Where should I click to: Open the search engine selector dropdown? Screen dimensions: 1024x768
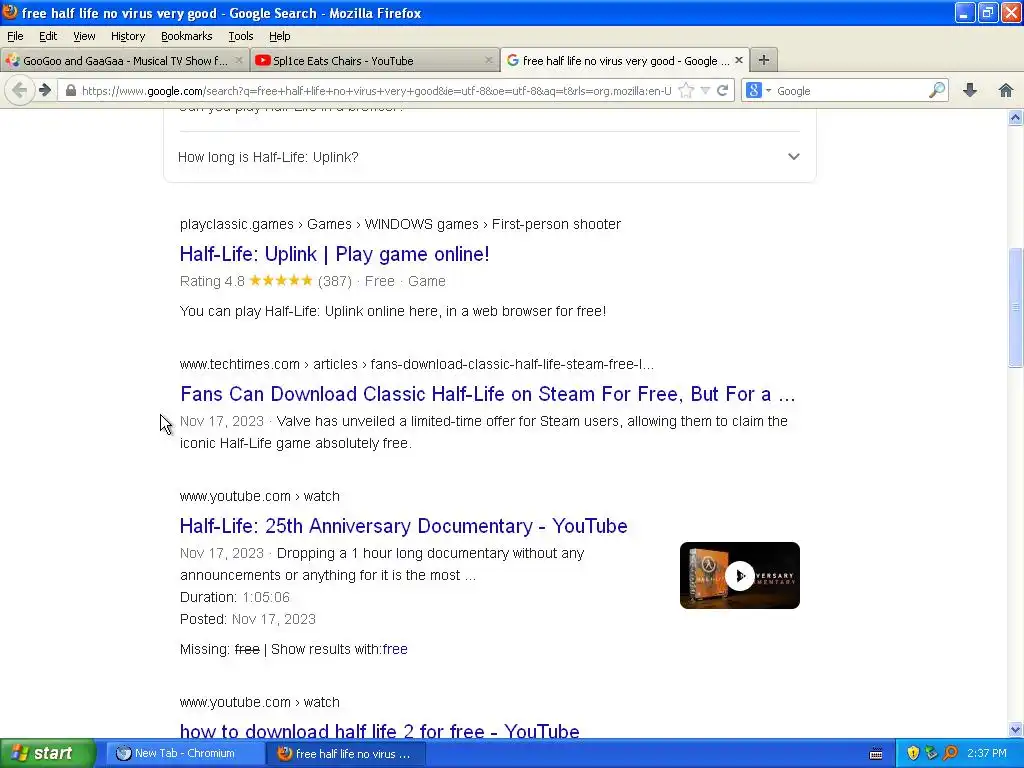click(759, 91)
